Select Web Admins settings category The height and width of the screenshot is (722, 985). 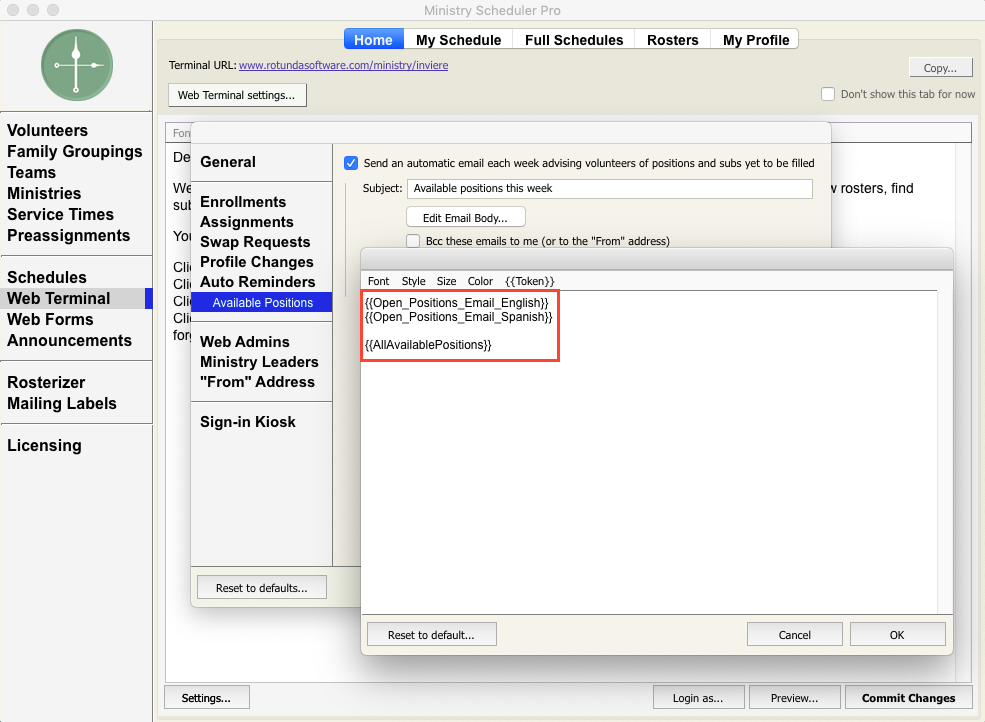245,342
